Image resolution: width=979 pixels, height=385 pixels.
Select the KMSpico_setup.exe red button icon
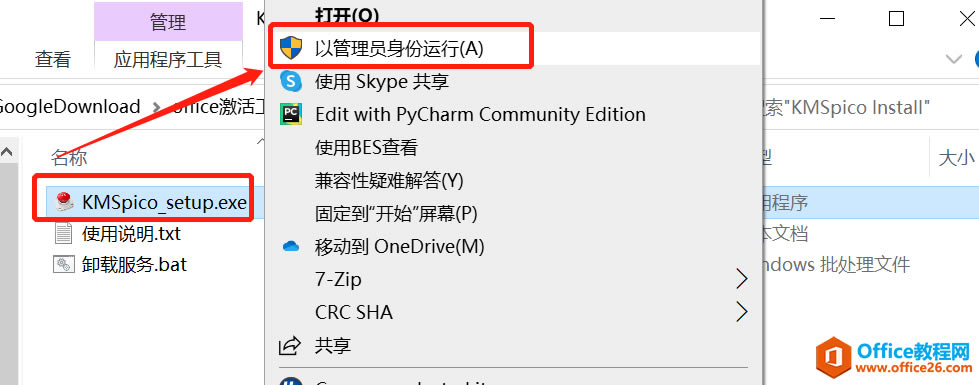click(65, 201)
